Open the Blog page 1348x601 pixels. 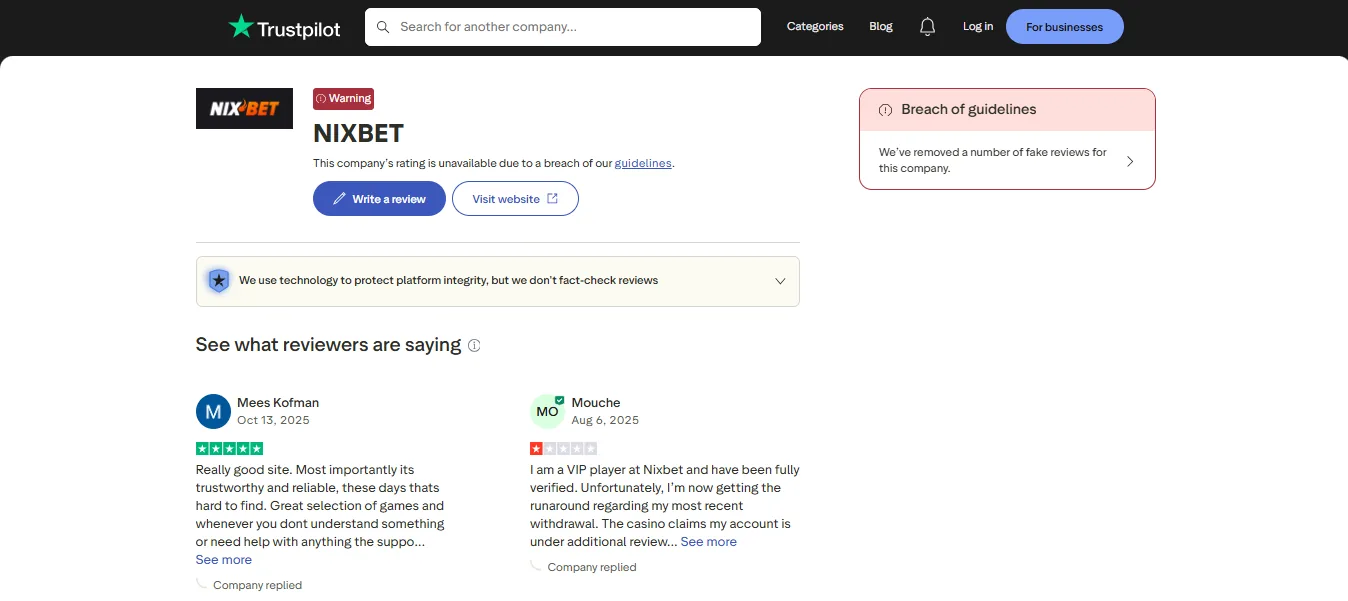pyautogui.click(x=881, y=27)
